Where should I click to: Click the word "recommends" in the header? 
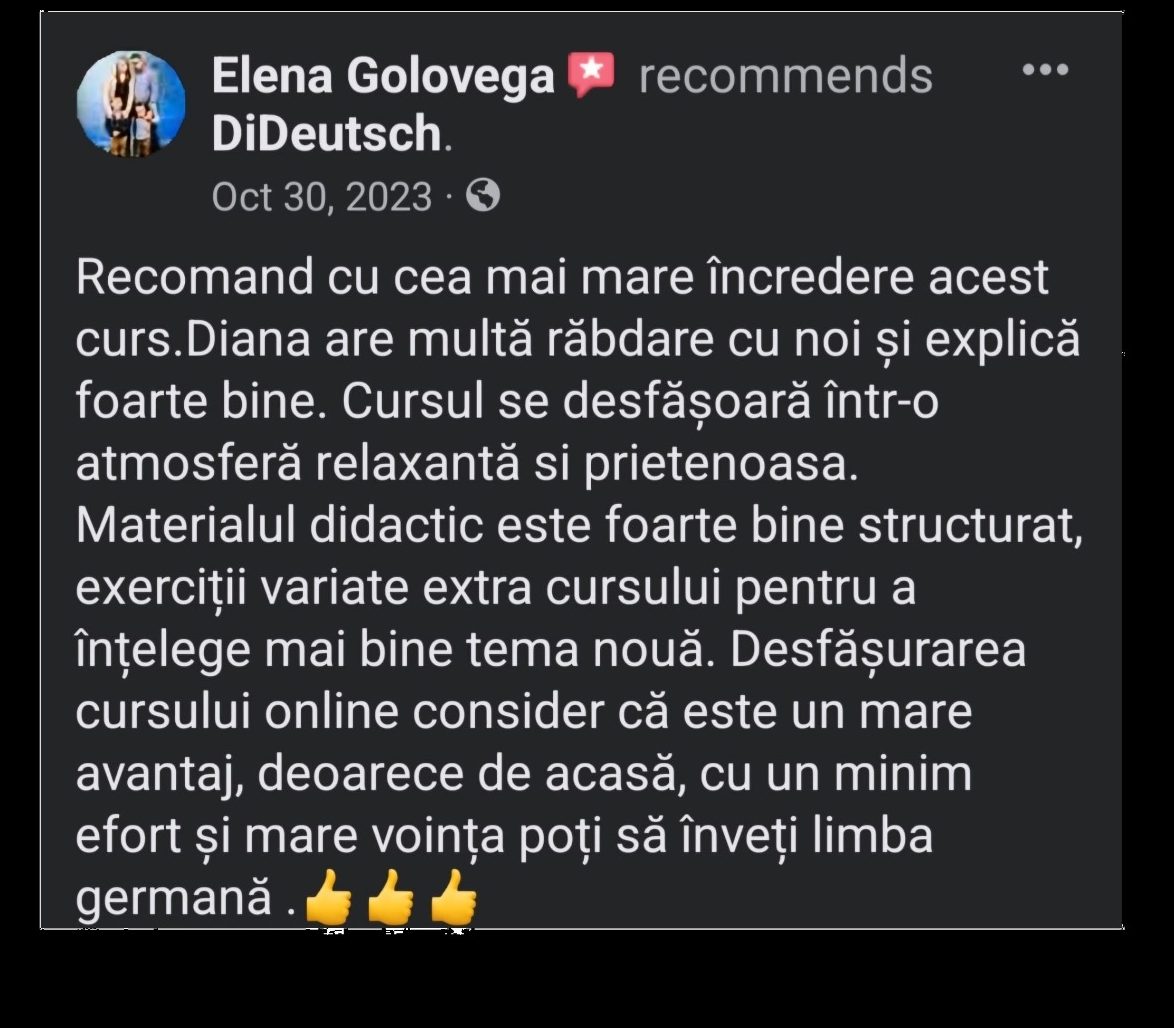[x=785, y=77]
